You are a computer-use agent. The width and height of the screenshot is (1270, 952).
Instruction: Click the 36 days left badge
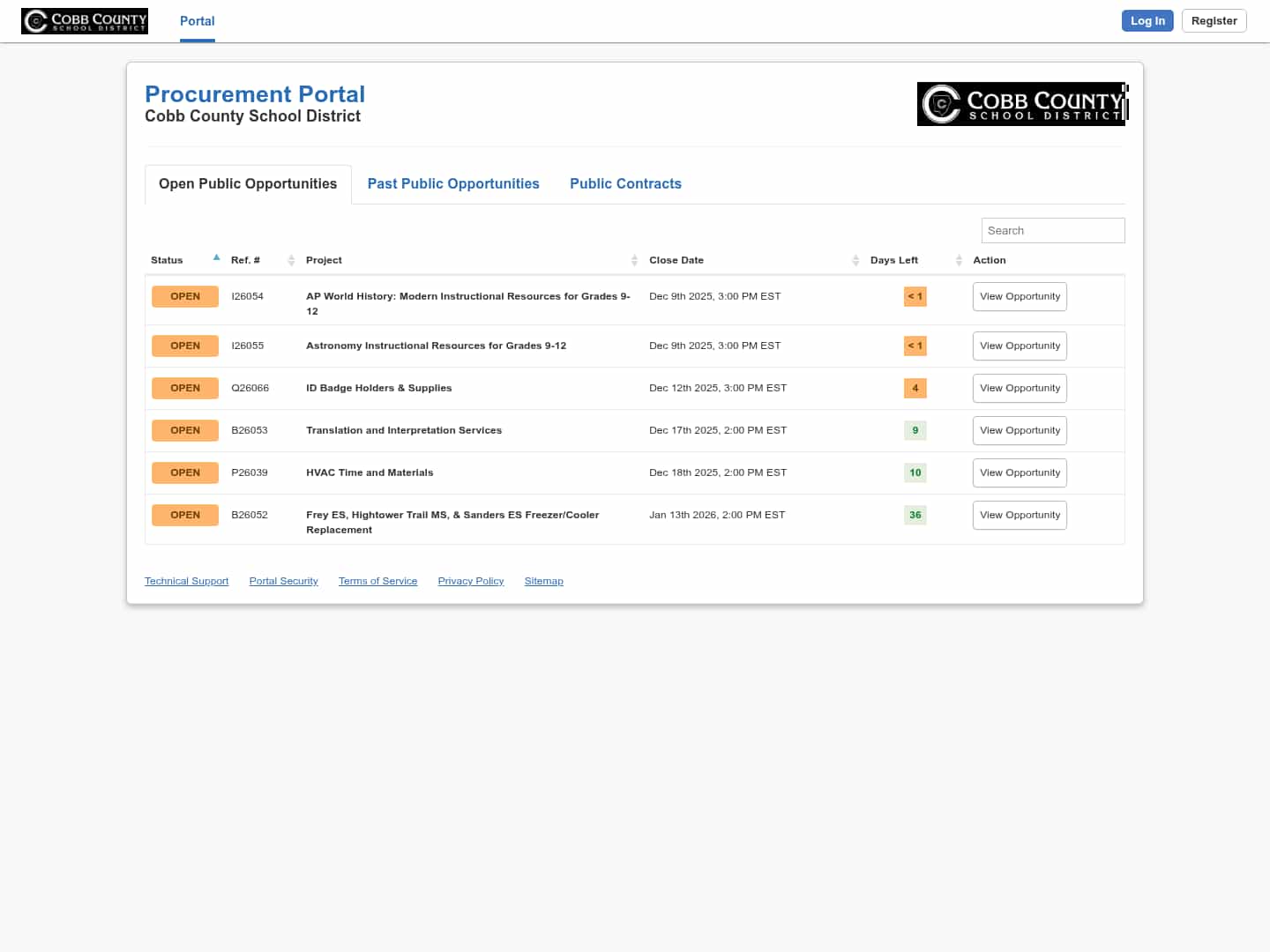point(915,515)
